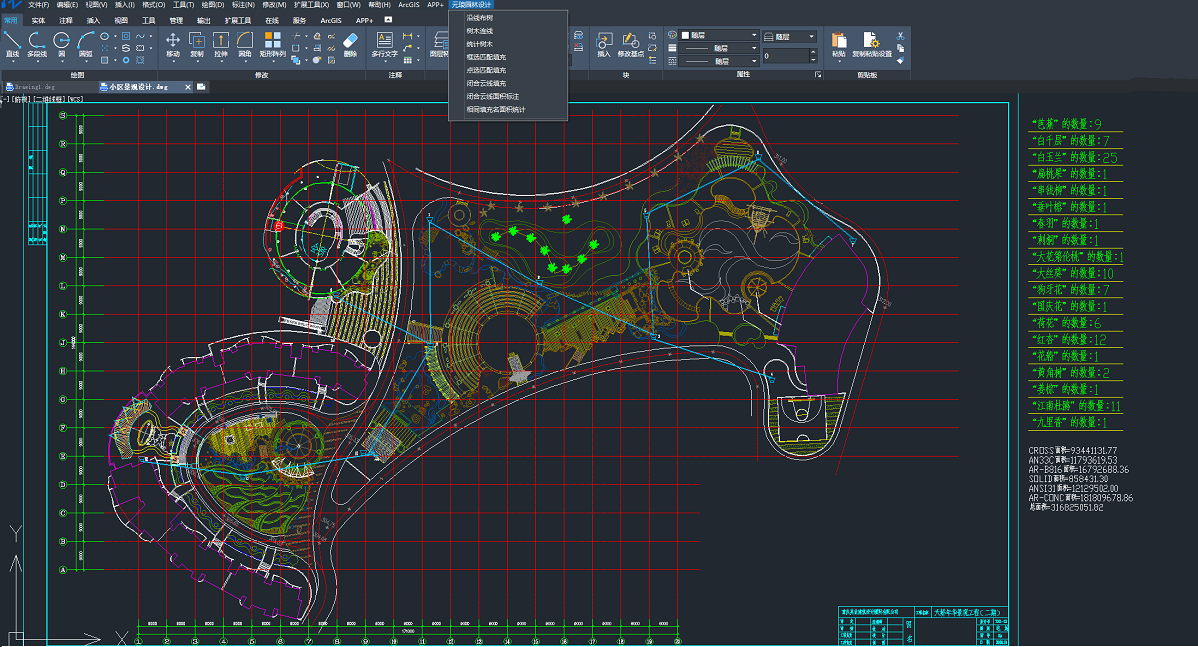Screen dimensions: 1198x647
Task: Select the 直线 (Line) drawing tool
Action: tap(12, 43)
